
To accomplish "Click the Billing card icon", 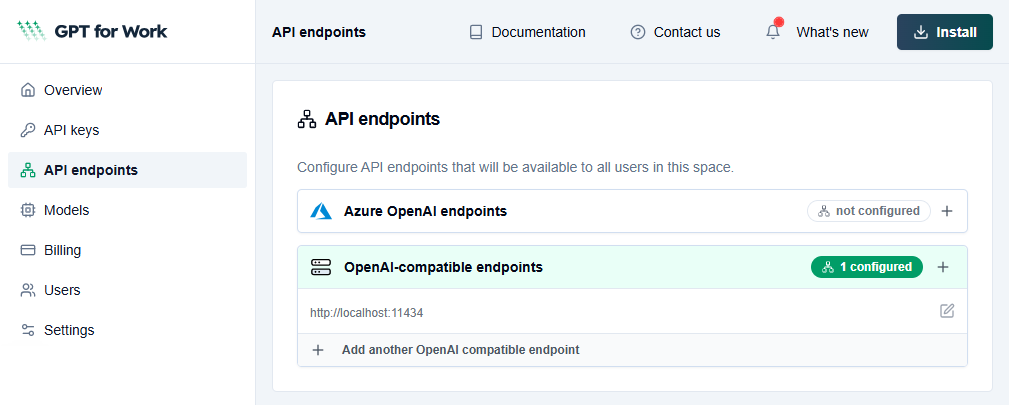I will point(28,250).
